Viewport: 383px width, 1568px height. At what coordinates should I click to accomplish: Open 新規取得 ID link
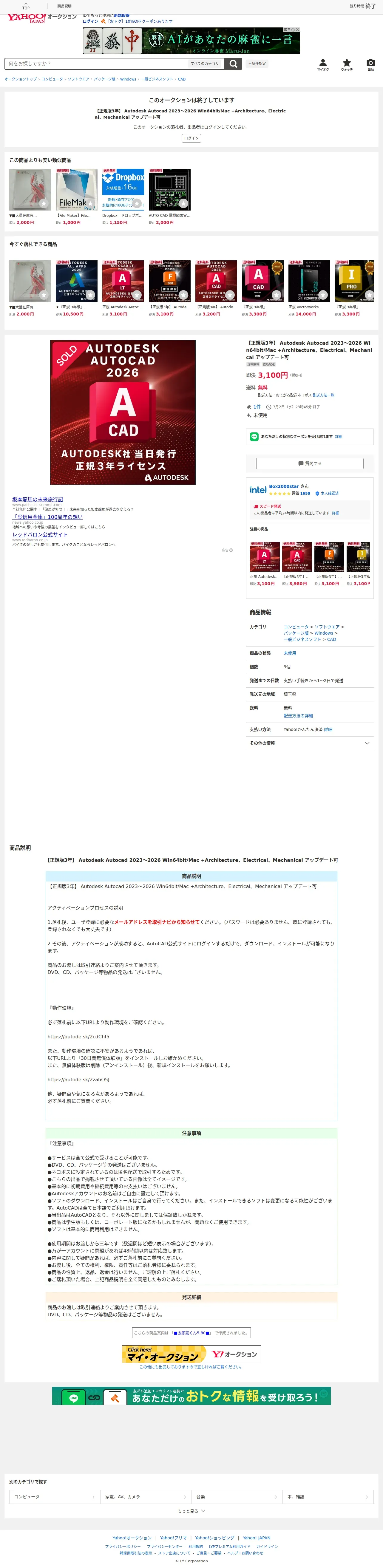122,16
